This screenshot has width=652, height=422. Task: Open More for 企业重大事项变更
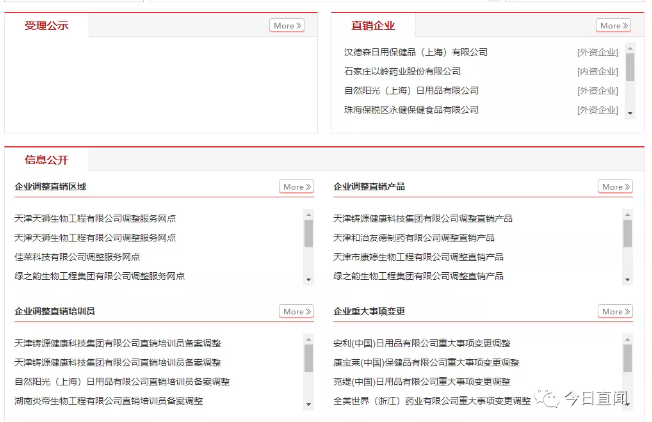615,311
